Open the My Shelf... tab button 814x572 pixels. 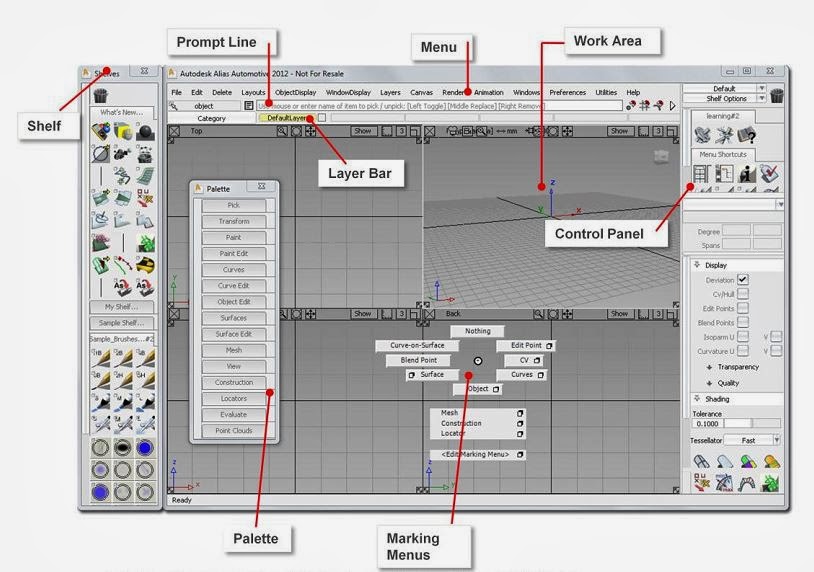coord(121,307)
